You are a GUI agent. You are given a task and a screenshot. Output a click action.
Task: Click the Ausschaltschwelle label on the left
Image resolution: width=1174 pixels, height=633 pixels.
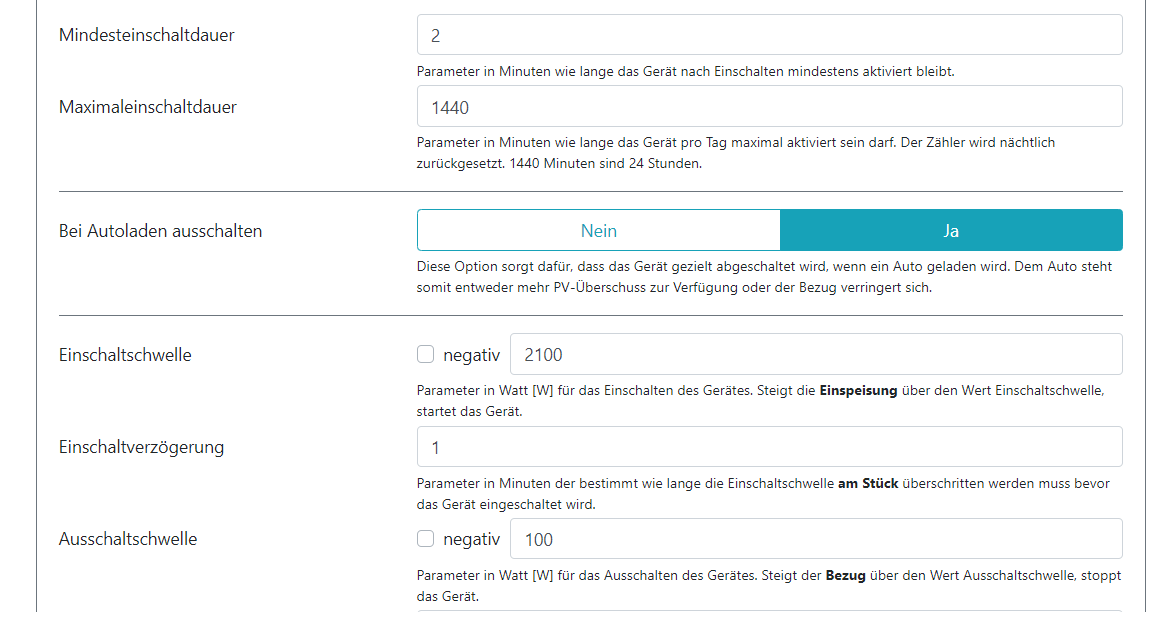tap(128, 539)
